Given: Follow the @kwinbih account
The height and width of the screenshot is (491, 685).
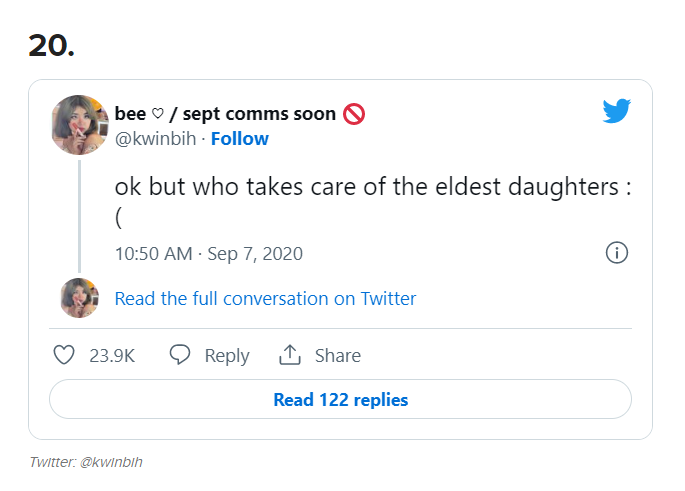Looking at the screenshot, I should 239,139.
